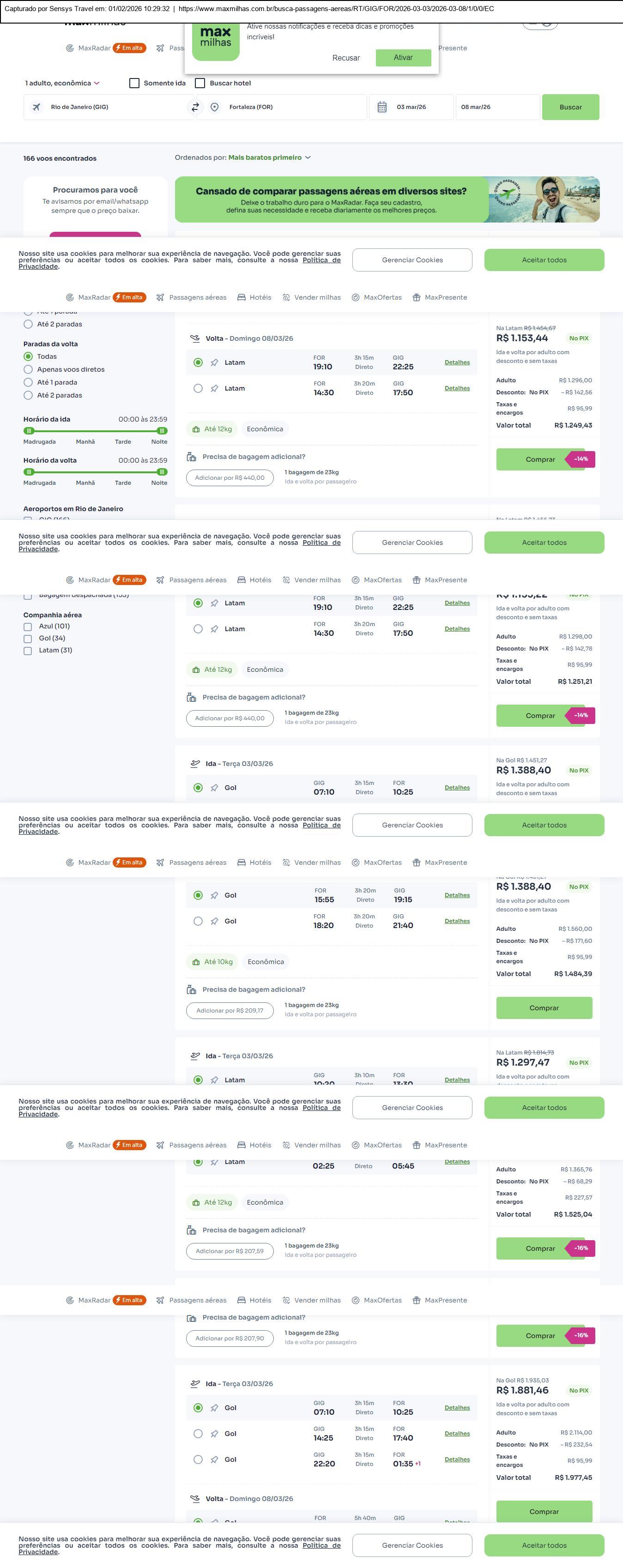Click the left handle of the Horário da ida slider

click(29, 431)
